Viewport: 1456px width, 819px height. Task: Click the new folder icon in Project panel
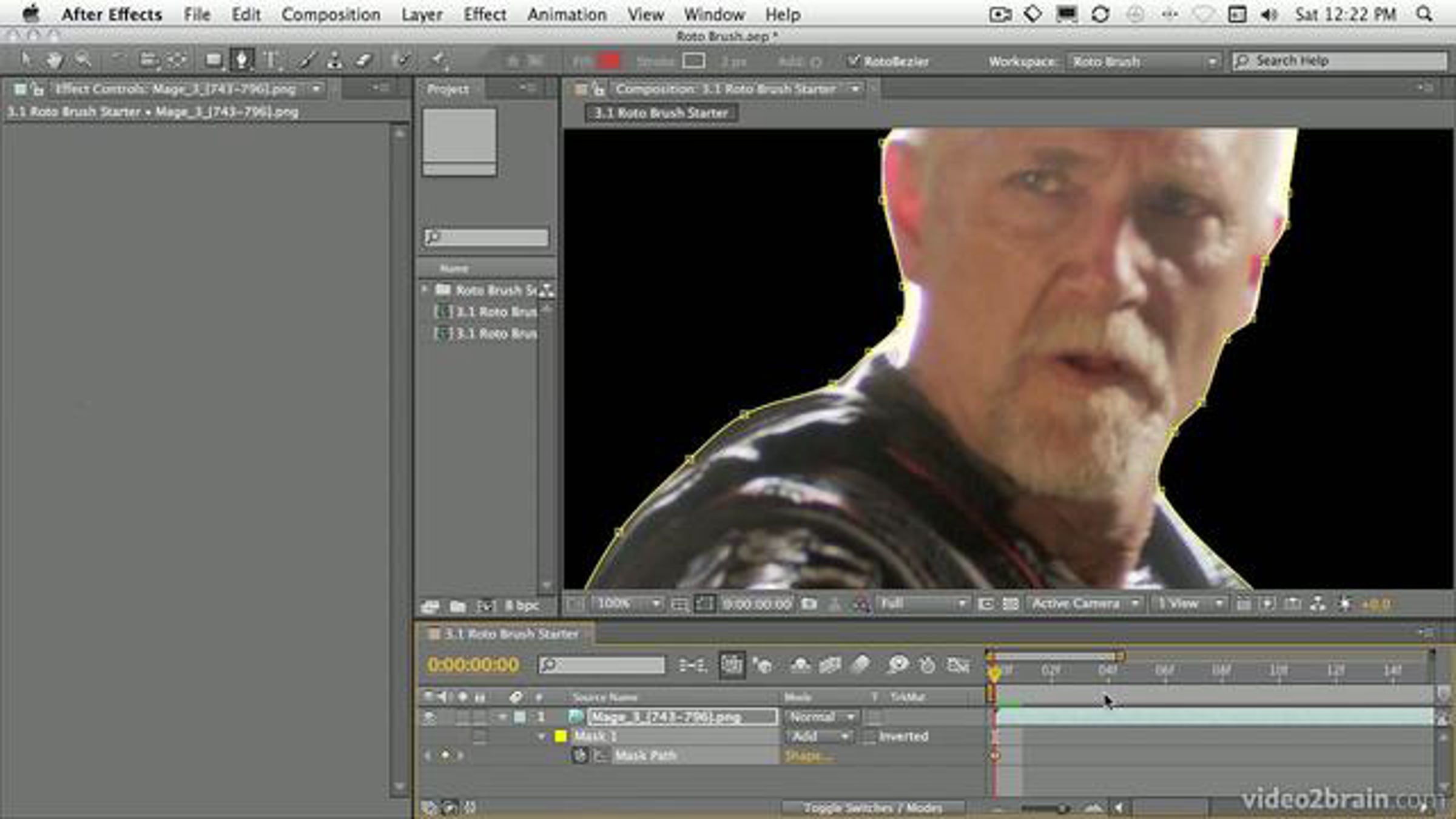[458, 606]
